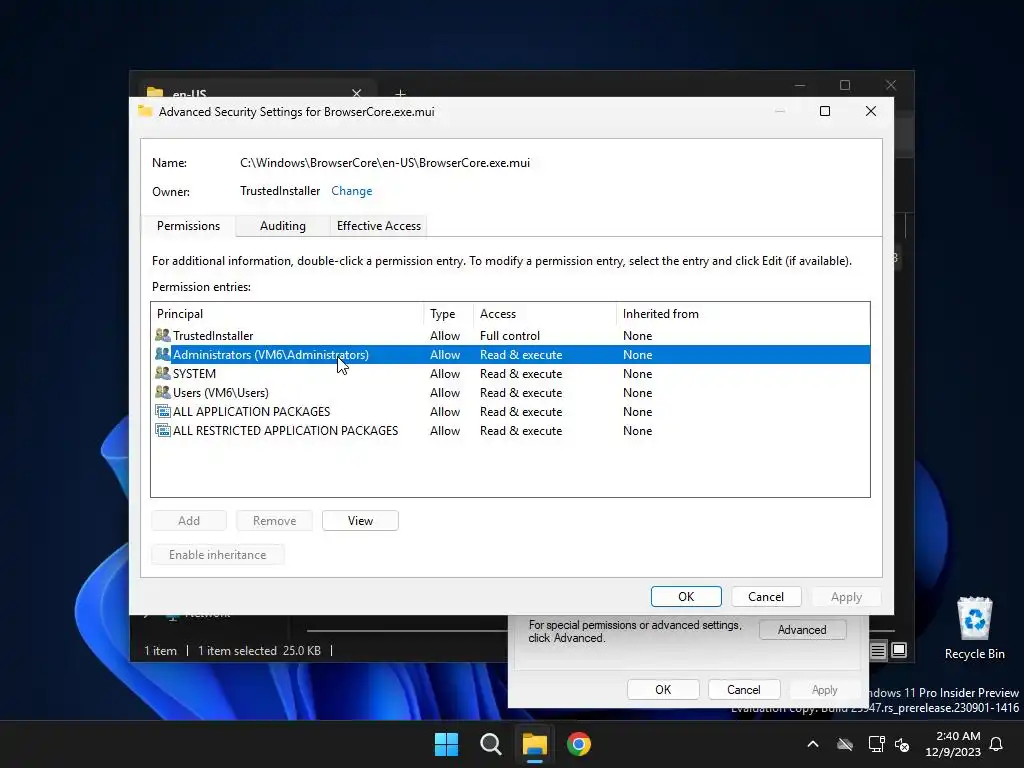This screenshot has height=768, width=1024.
Task: Click the file path C:\Windows\BrowserCore text
Action: (x=385, y=163)
